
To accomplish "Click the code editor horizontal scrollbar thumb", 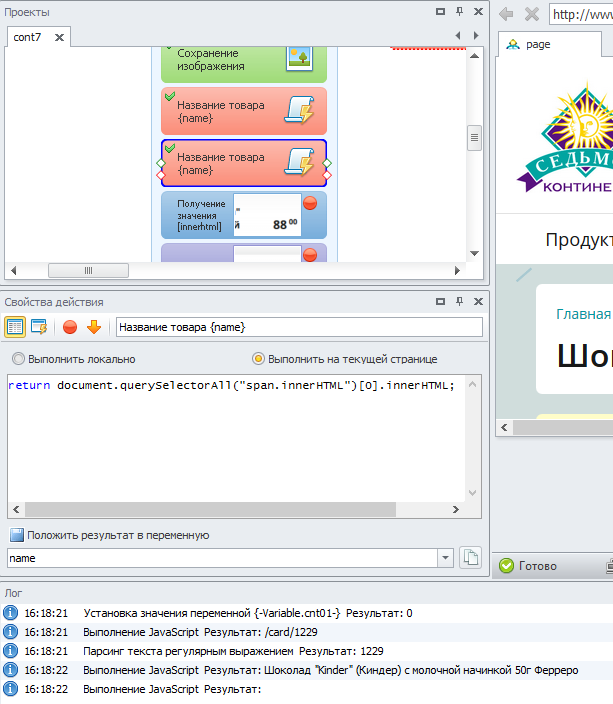I will 210,510.
